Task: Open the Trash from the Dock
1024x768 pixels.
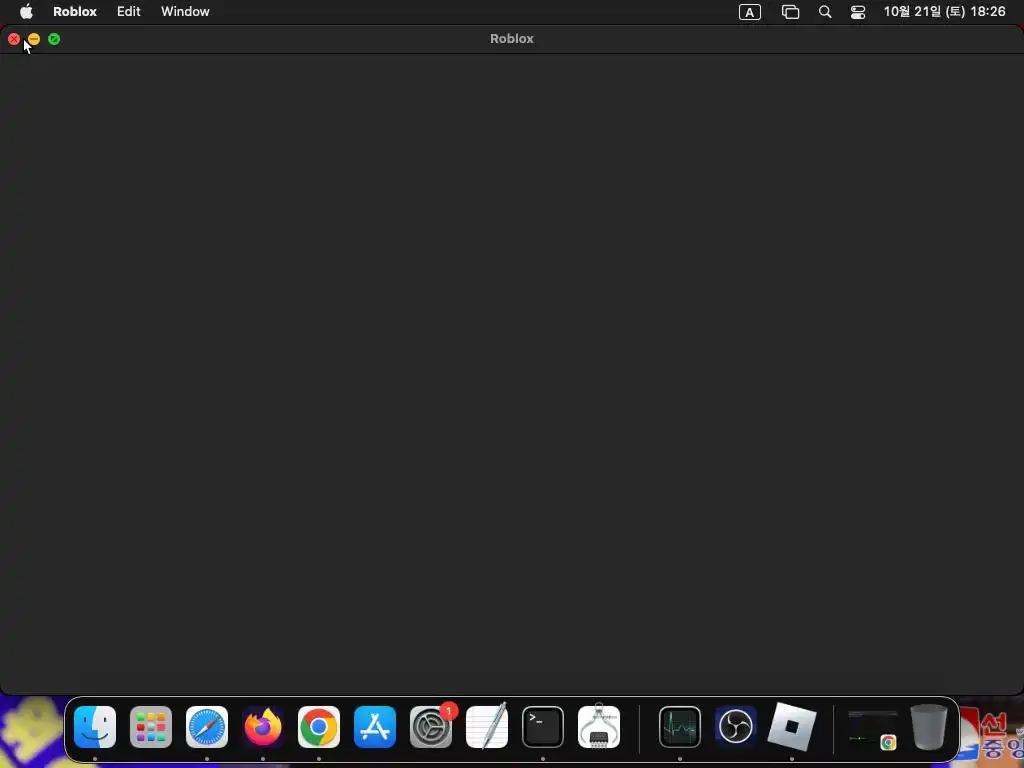Action: tap(929, 726)
